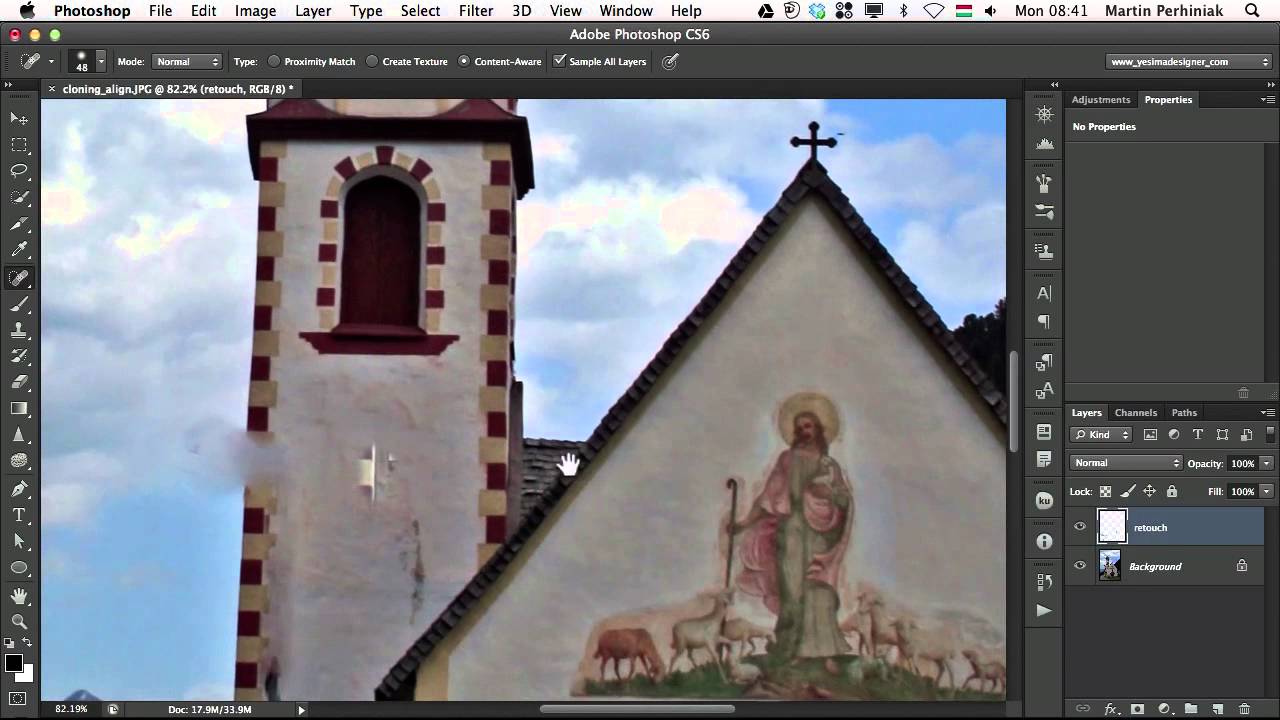Delete the current layer with trash icon
This screenshot has width=1280, height=720.
1244,709
